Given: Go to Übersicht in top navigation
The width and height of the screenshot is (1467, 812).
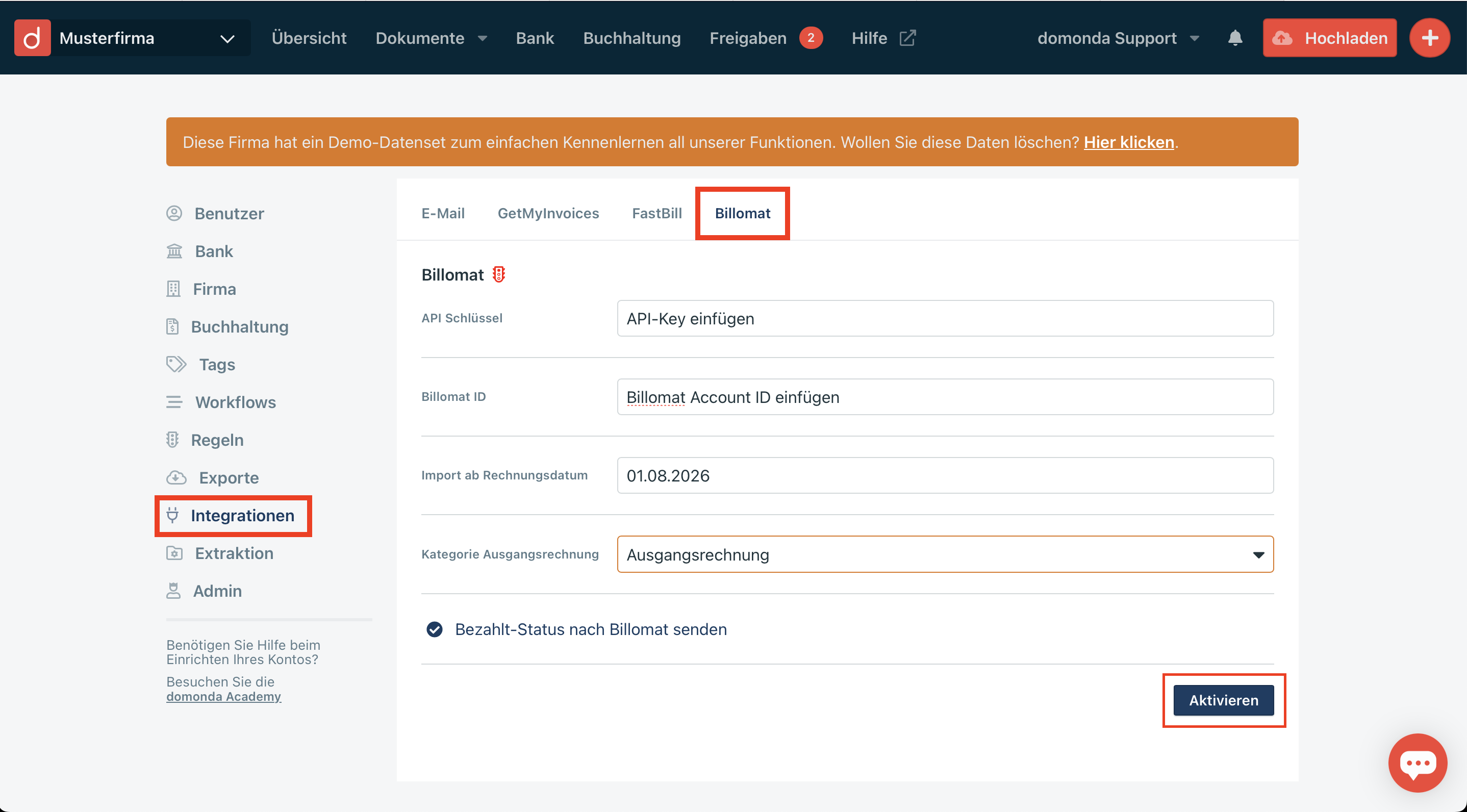Looking at the screenshot, I should [309, 38].
